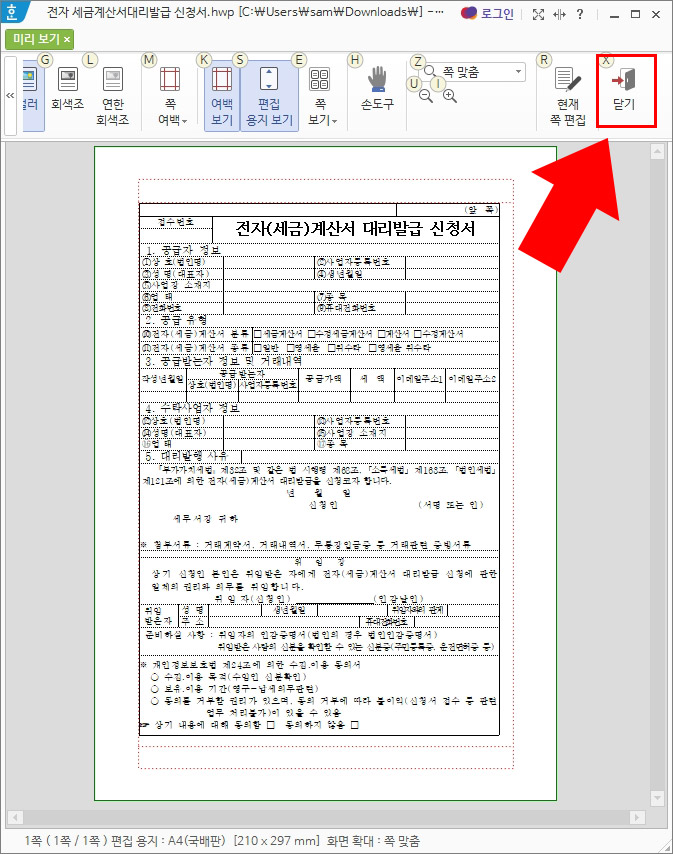673x854 pixels.
Task: Maximize the Hangul window
Action: (x=635, y=14)
